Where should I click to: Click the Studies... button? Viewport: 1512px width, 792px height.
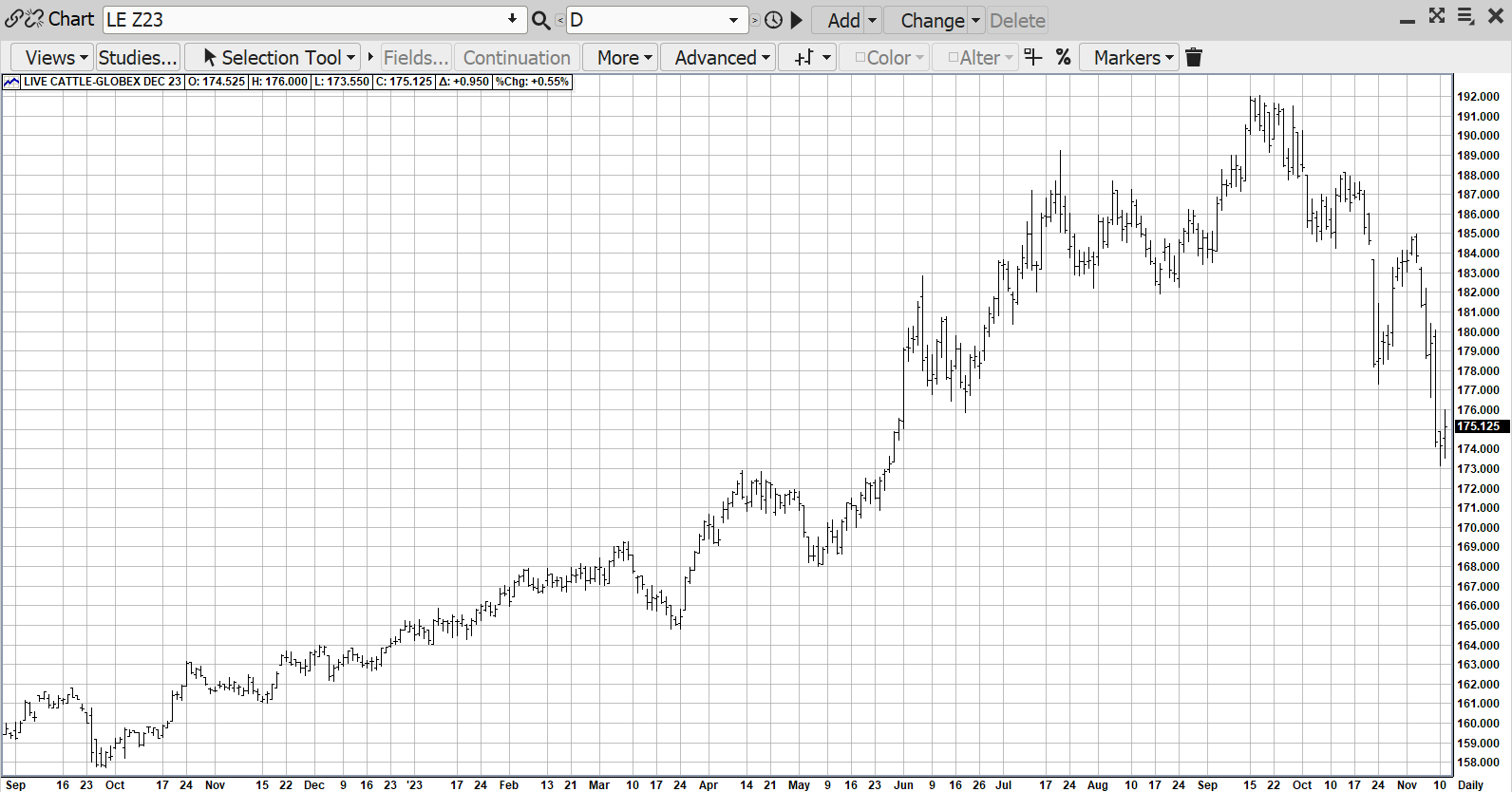pyautogui.click(x=138, y=58)
